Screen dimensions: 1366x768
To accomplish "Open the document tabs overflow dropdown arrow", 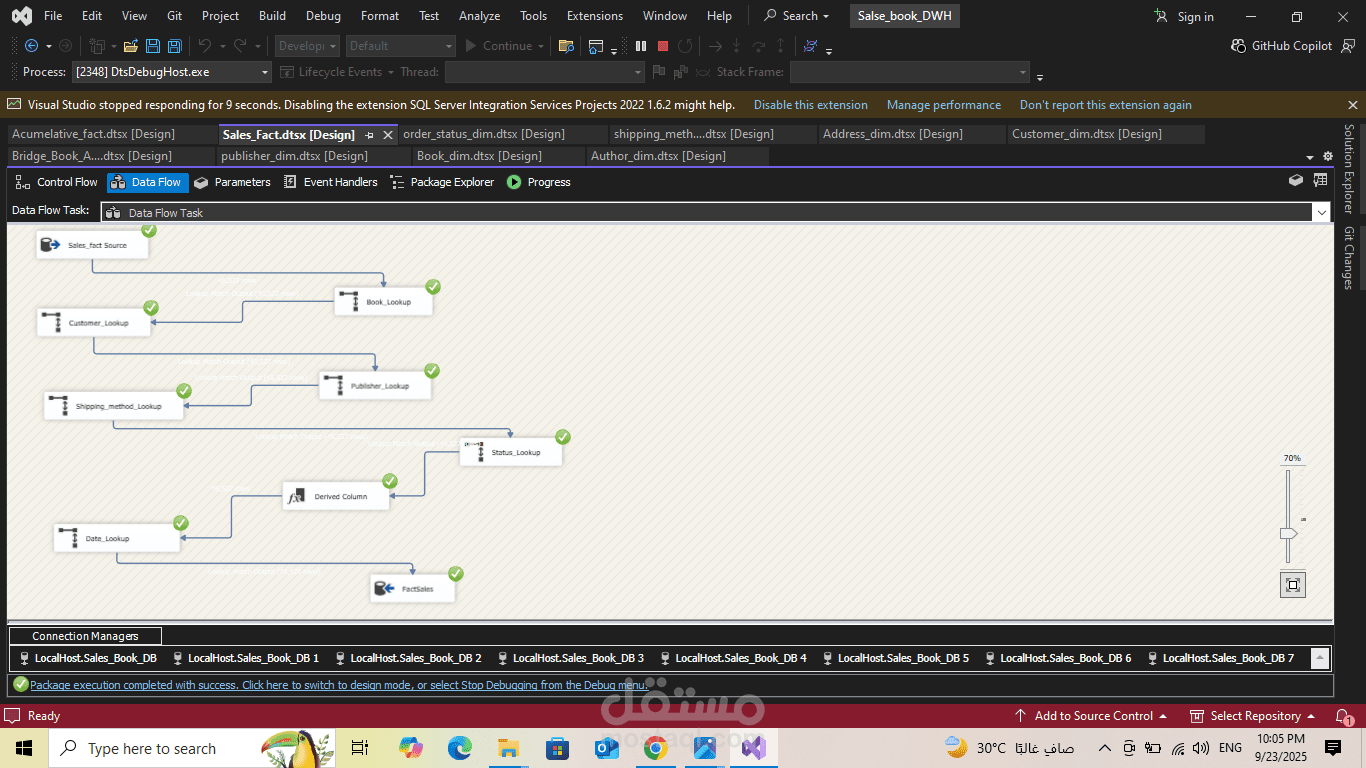I will click(1310, 157).
